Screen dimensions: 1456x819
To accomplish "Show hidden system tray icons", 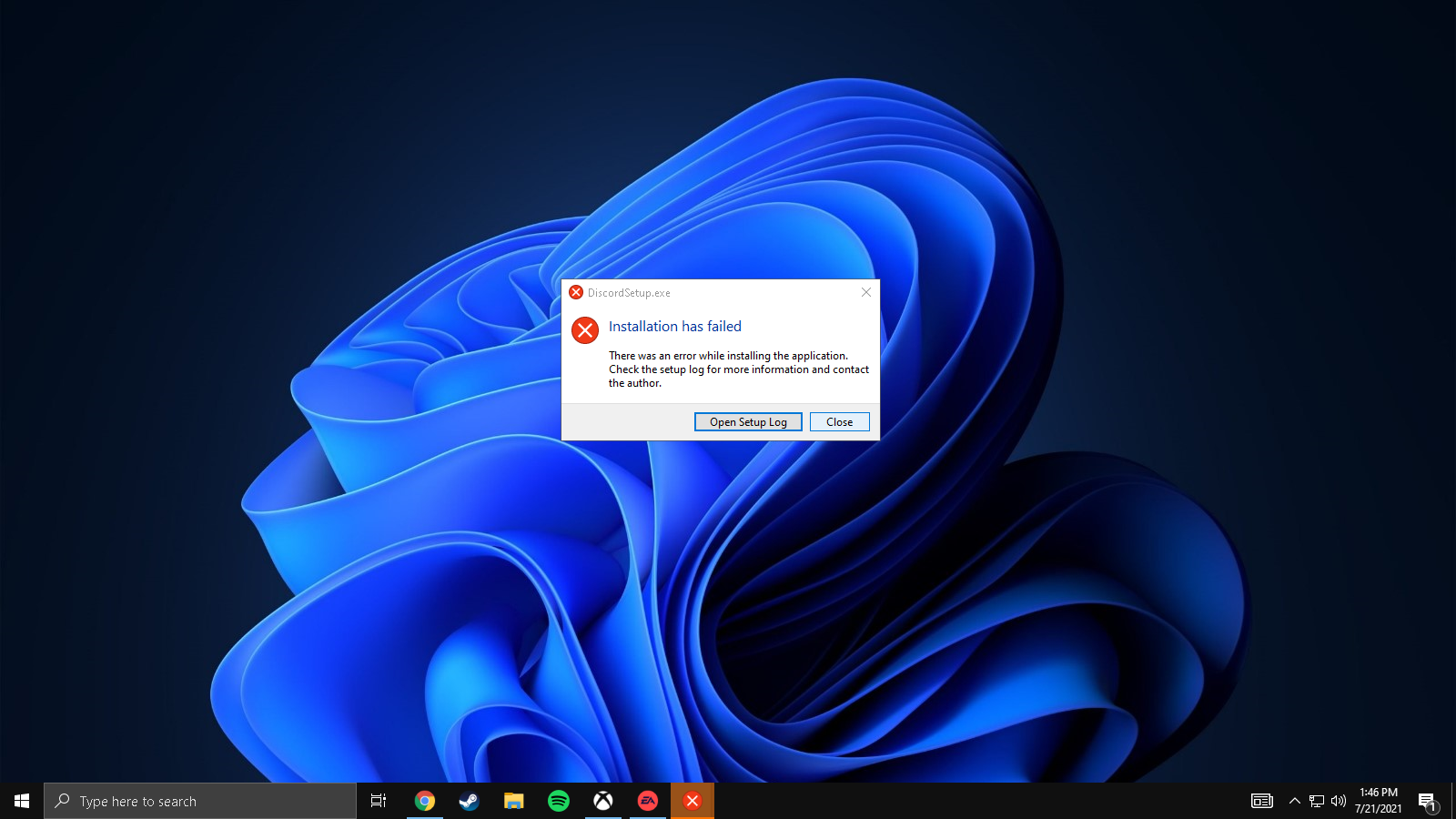I will 1294,801.
